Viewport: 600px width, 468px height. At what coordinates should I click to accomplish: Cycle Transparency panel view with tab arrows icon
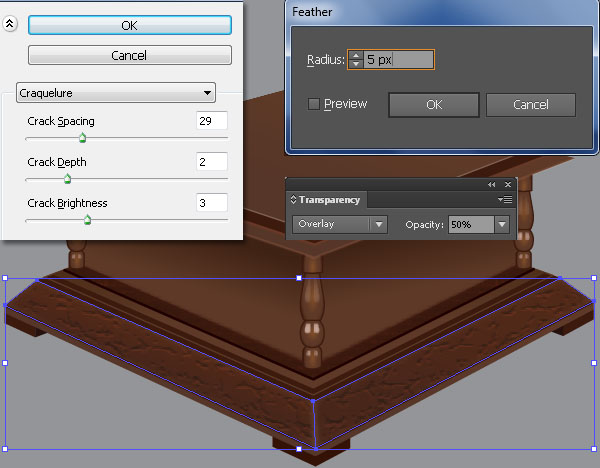(293, 199)
